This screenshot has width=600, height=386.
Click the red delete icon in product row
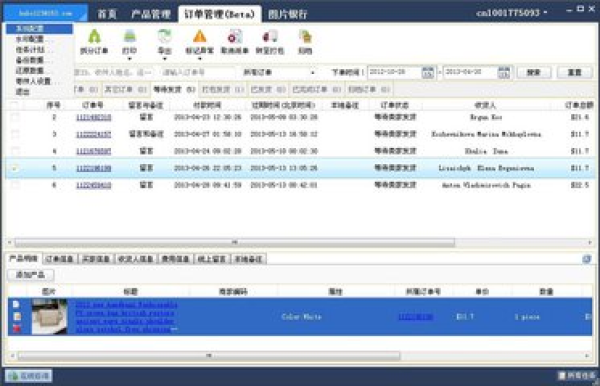tap(16, 328)
